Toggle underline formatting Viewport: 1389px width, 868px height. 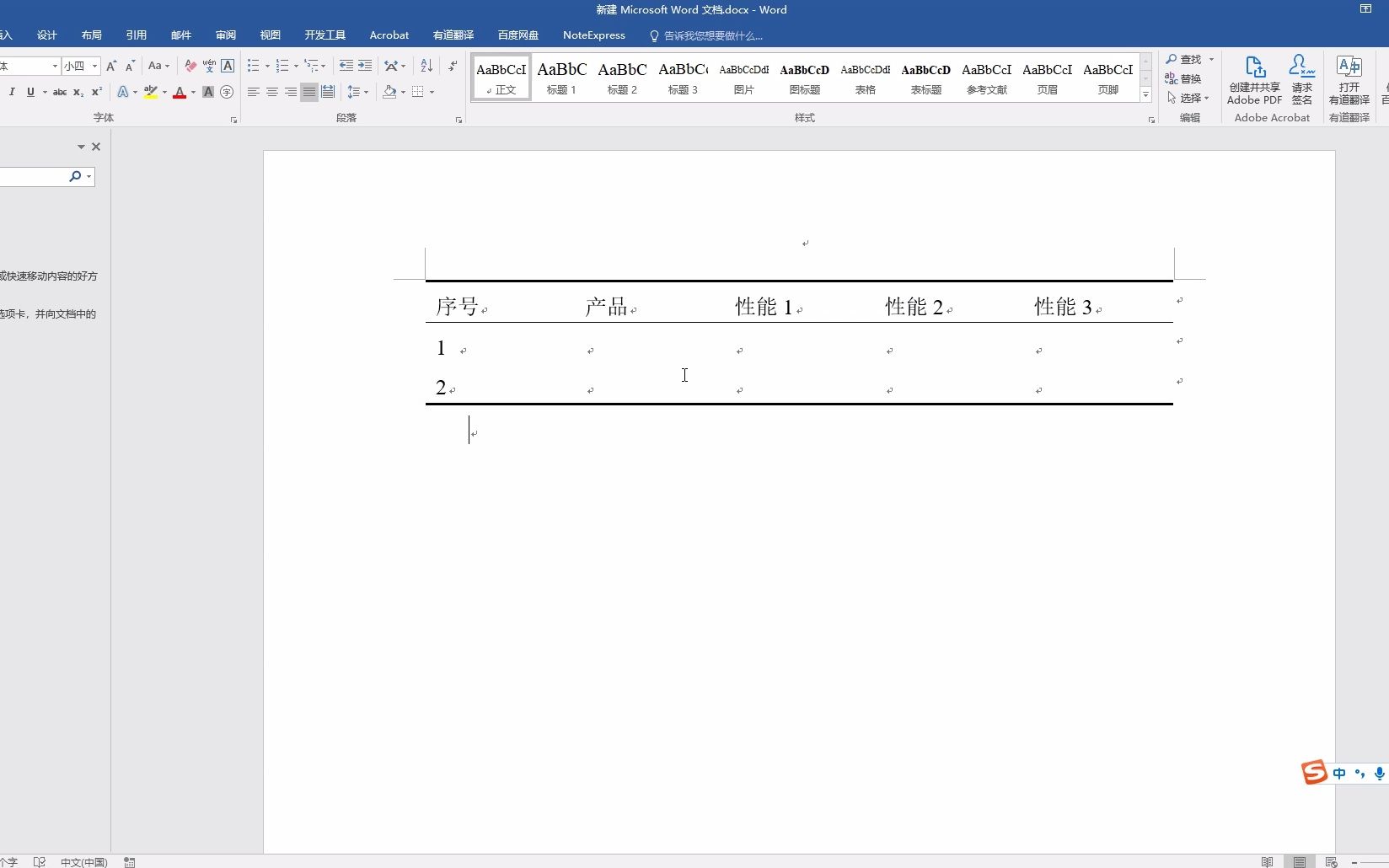pyautogui.click(x=30, y=92)
